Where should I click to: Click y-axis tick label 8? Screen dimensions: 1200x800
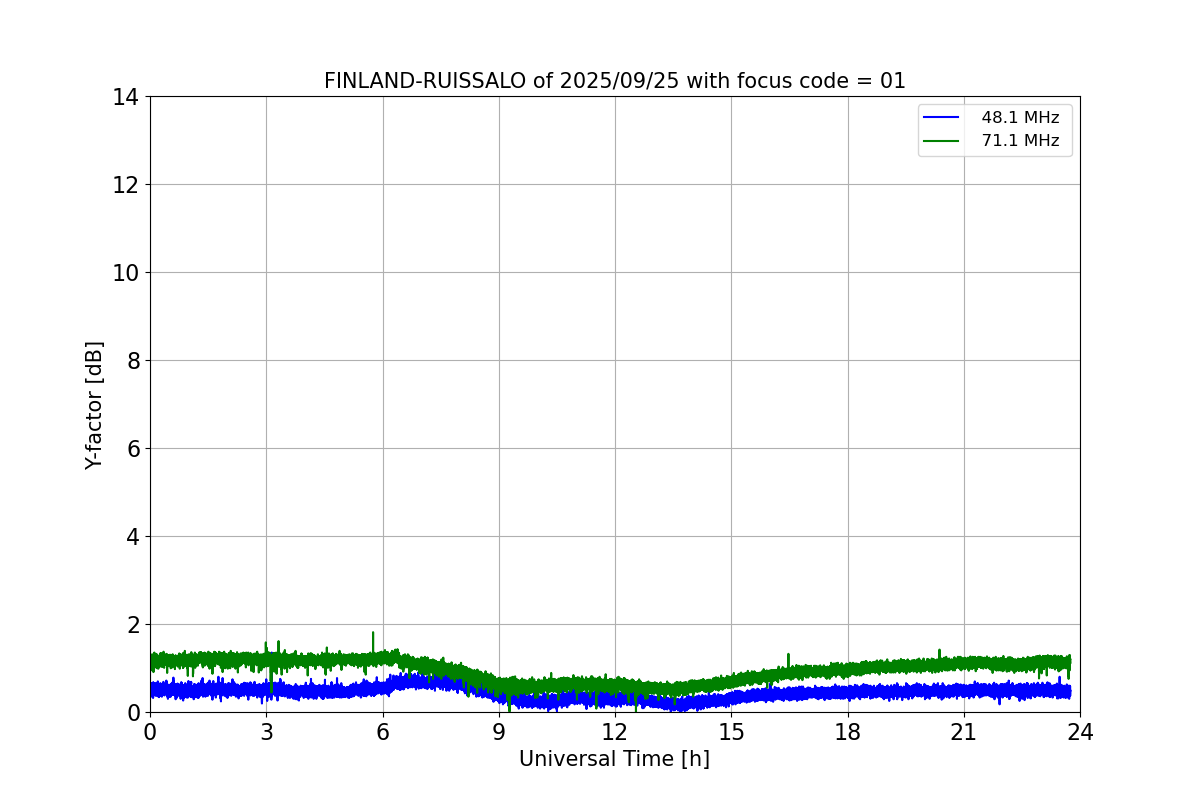pyautogui.click(x=133, y=361)
